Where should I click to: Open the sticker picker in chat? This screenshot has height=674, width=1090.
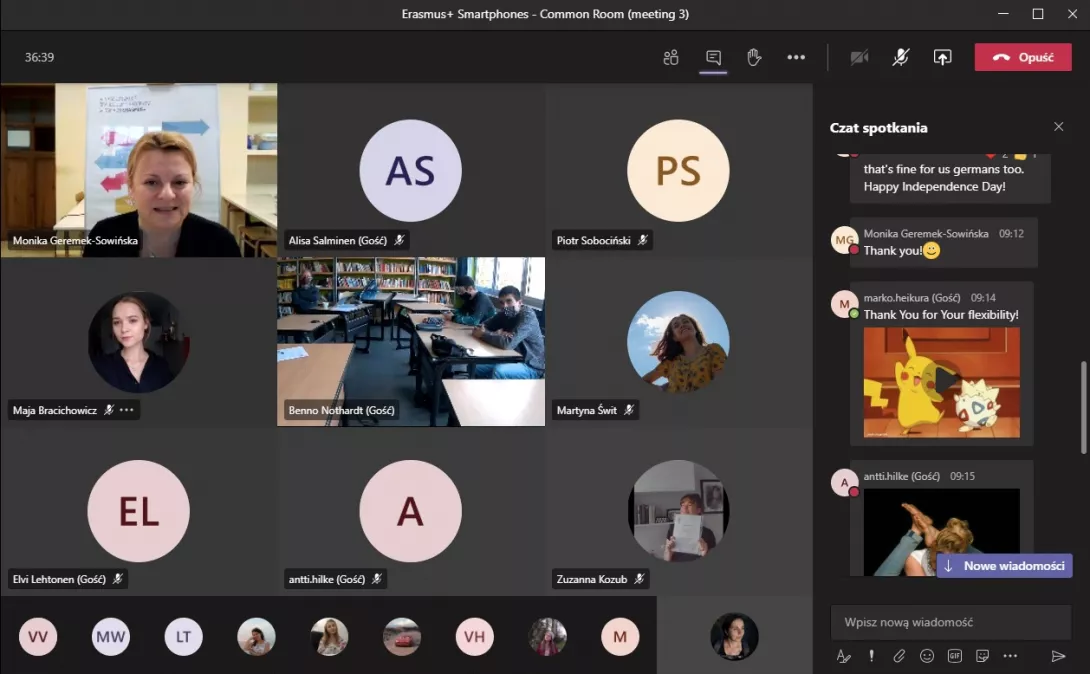[x=982, y=656]
